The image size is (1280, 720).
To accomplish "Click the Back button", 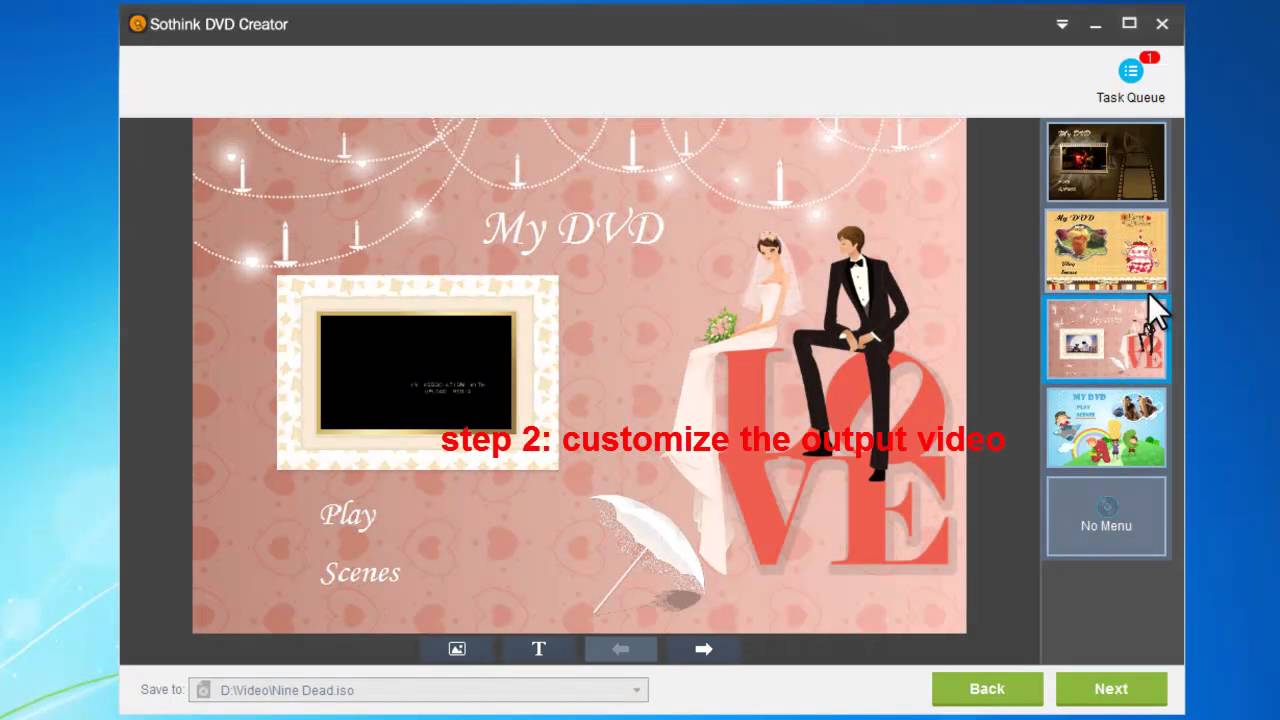I will click(987, 689).
